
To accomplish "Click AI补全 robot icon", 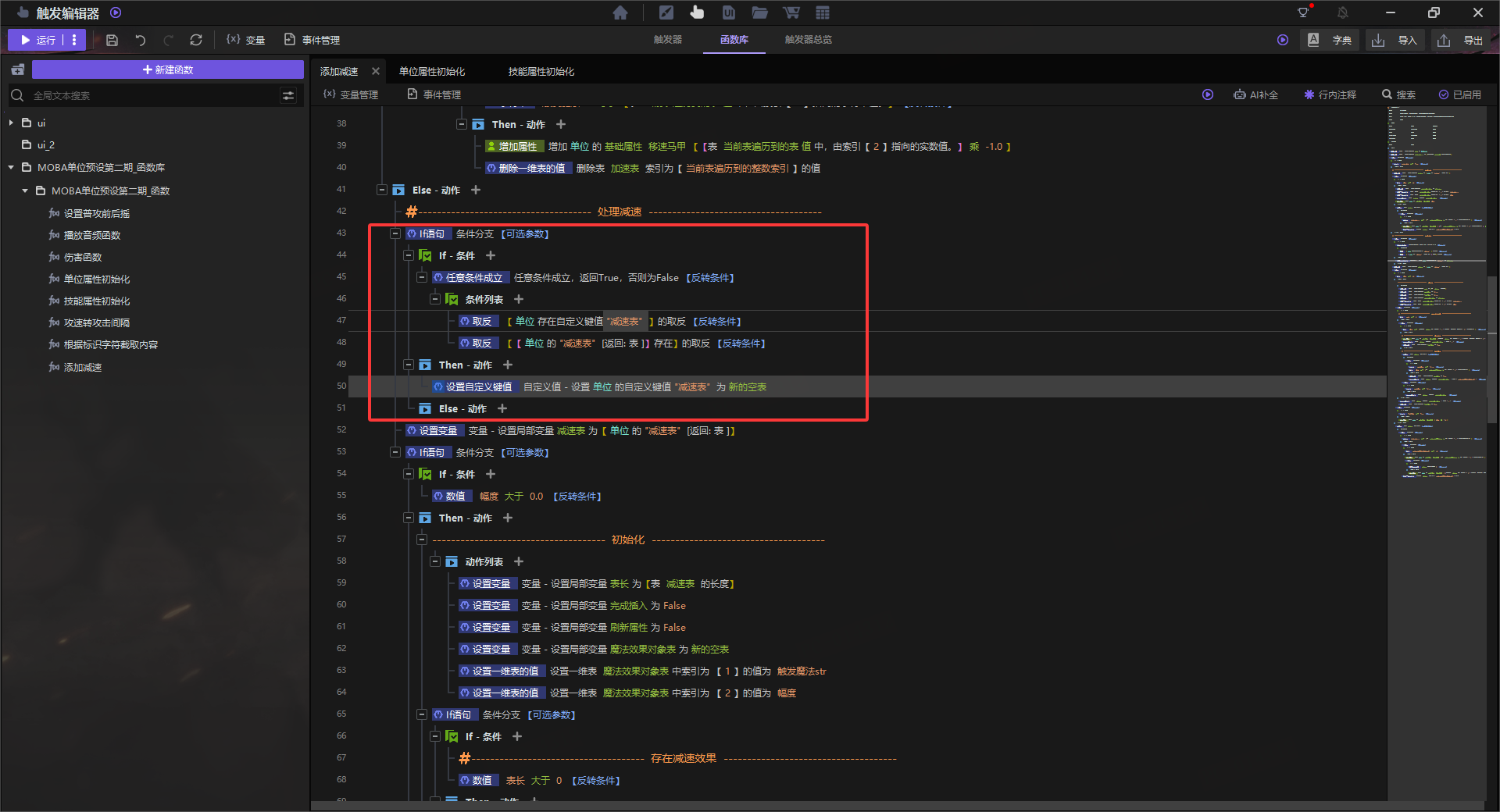I will tap(1240, 94).
